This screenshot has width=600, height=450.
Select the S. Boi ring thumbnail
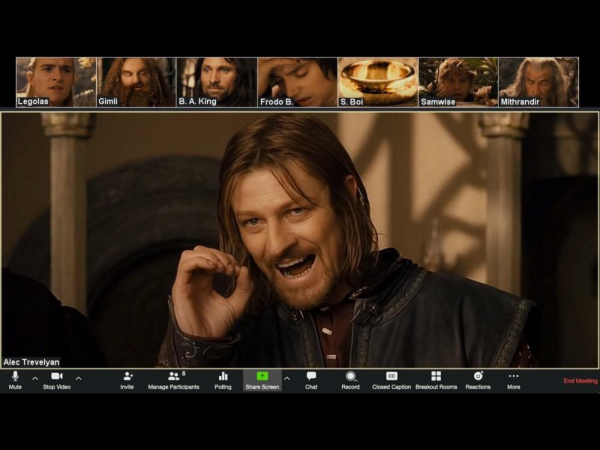(x=377, y=82)
